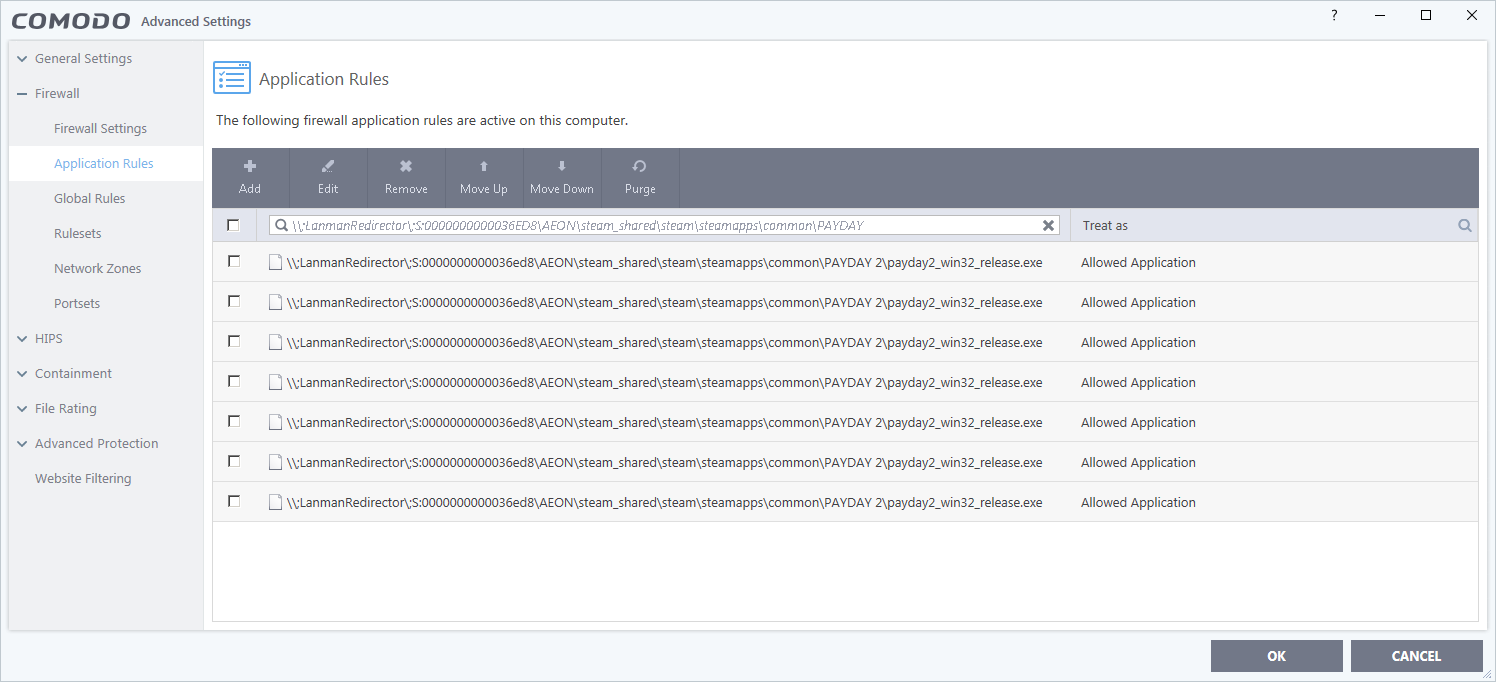Viewport: 1496px width, 682px height.
Task: Check the last payday2_win32_release.exe rule checkbox
Action: 234,501
